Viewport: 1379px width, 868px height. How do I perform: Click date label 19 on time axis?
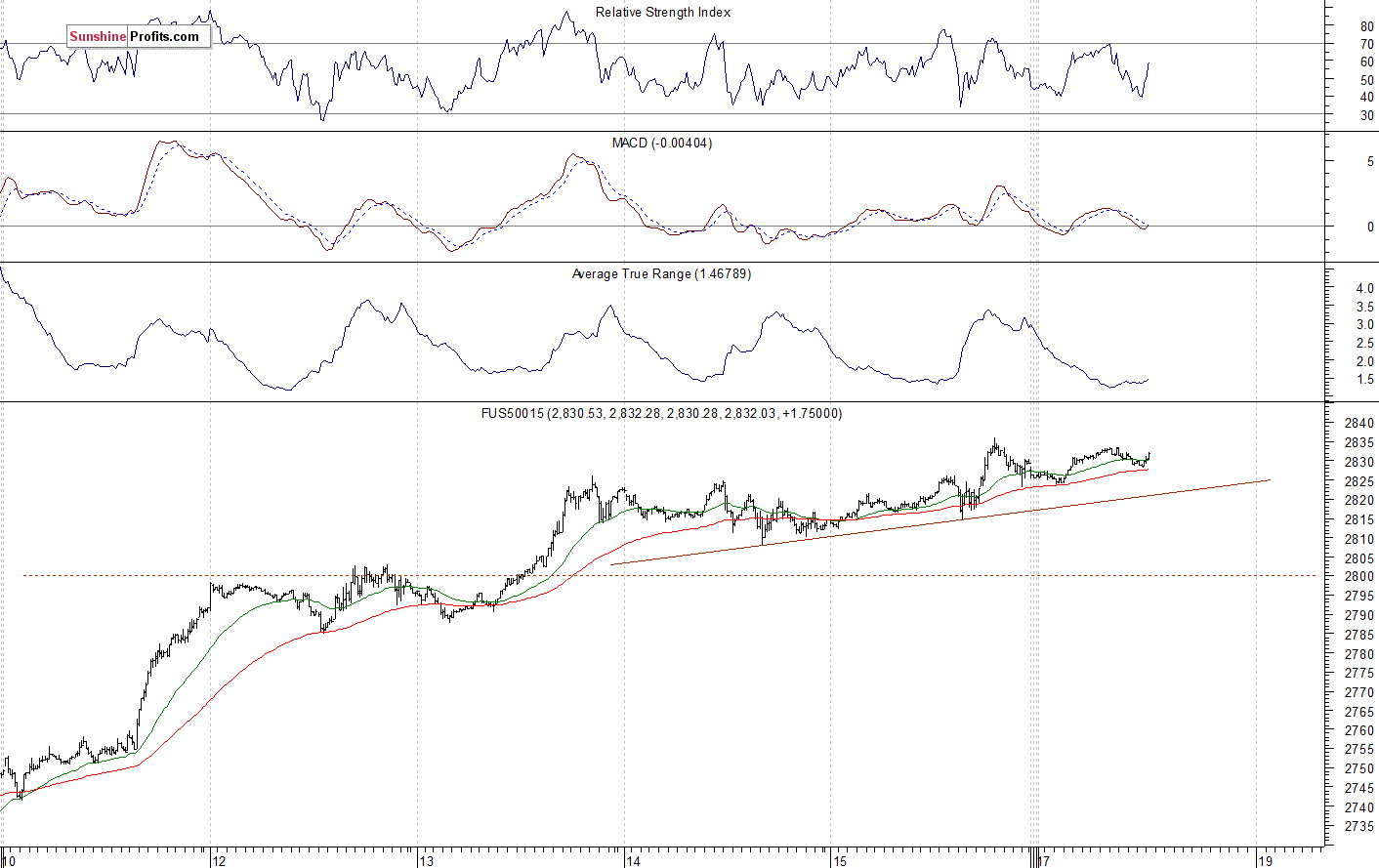[x=1265, y=861]
